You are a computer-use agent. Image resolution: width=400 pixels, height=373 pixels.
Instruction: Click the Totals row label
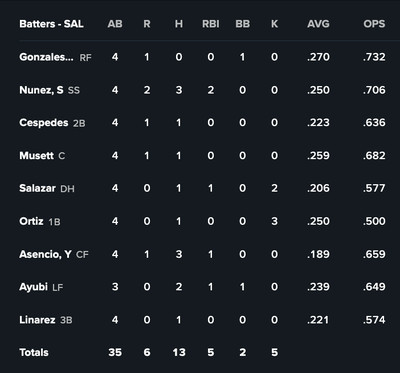point(34,352)
